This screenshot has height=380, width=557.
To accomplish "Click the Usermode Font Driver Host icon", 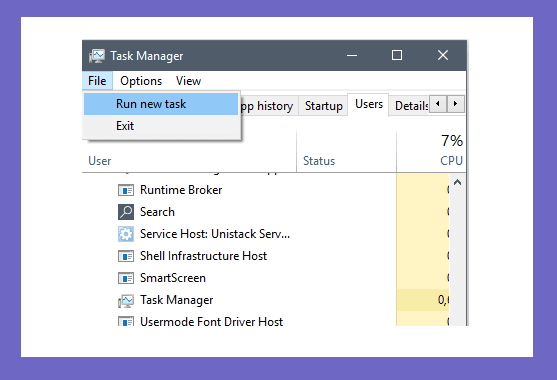I will (126, 321).
